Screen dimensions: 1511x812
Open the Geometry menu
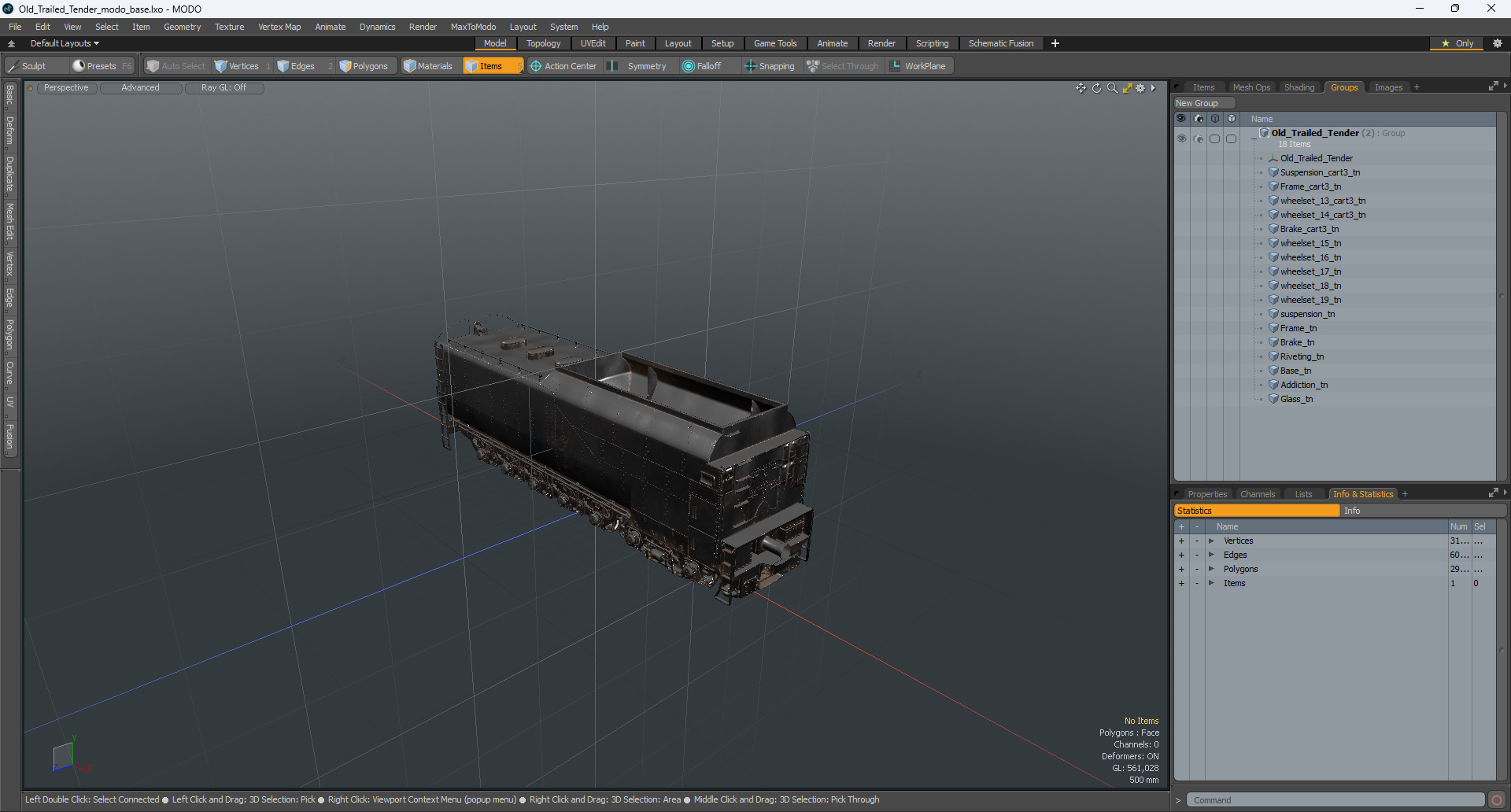pyautogui.click(x=182, y=27)
